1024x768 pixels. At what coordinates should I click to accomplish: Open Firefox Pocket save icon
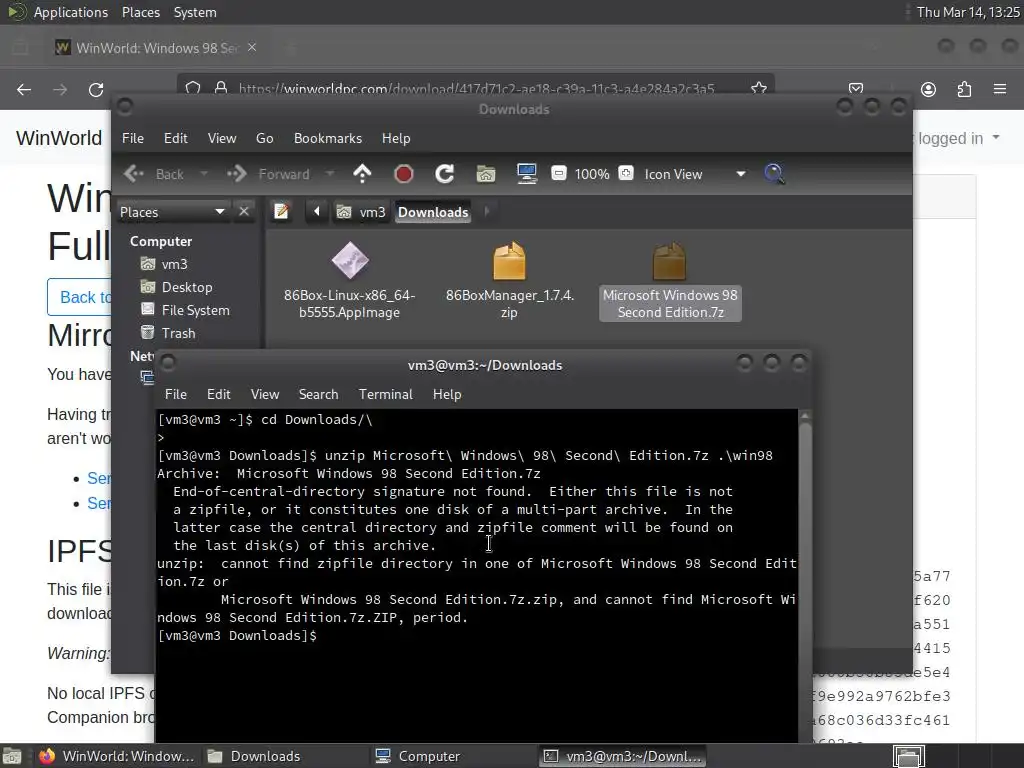pos(856,89)
